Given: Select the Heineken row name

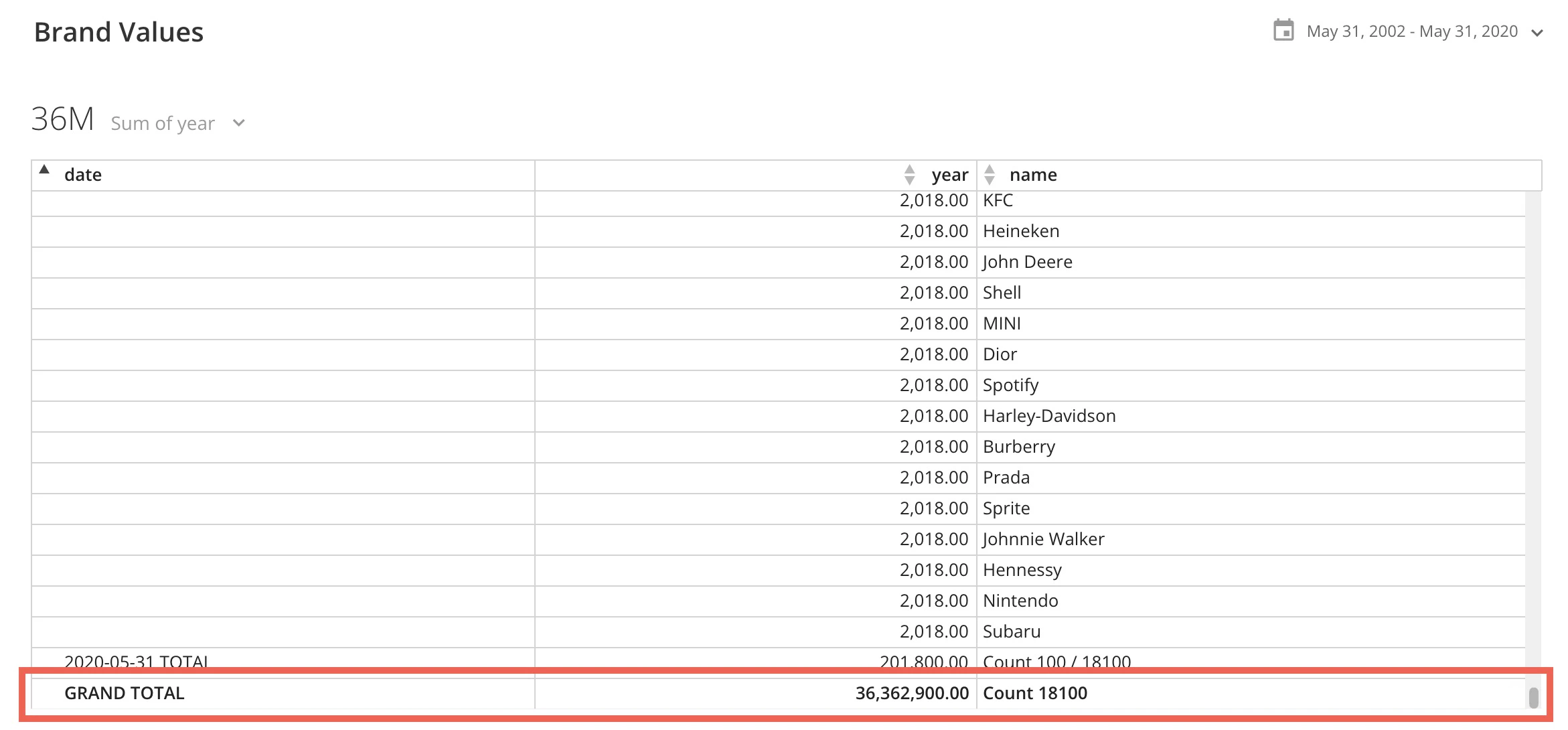Looking at the screenshot, I should tap(1021, 231).
